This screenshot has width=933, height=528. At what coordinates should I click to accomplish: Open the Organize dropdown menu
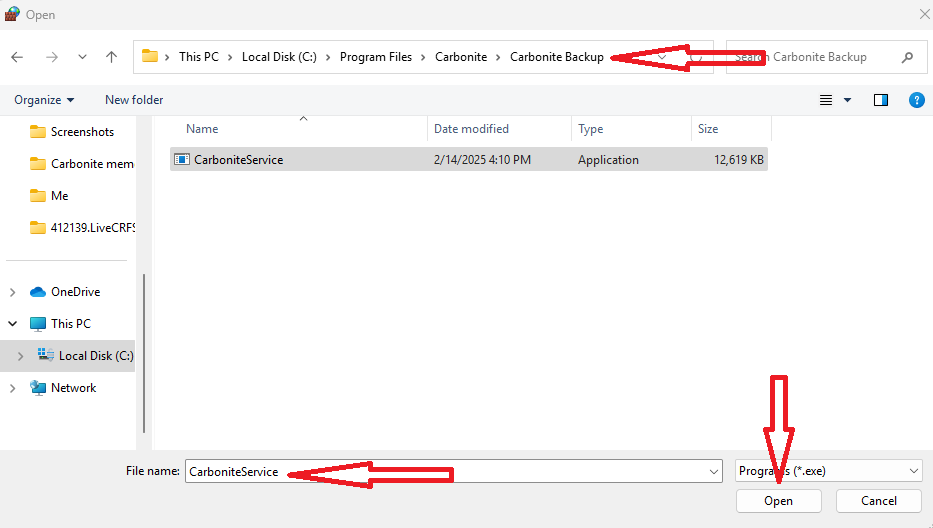44,100
